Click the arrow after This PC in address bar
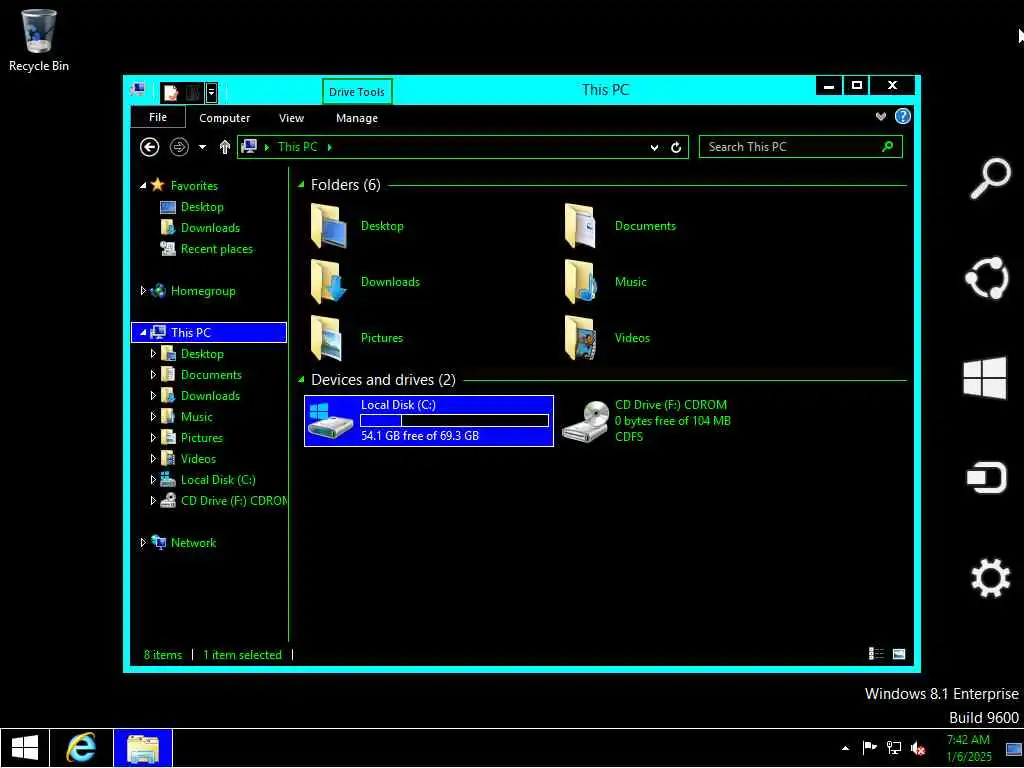Viewport: 1024px width, 768px height. point(329,148)
